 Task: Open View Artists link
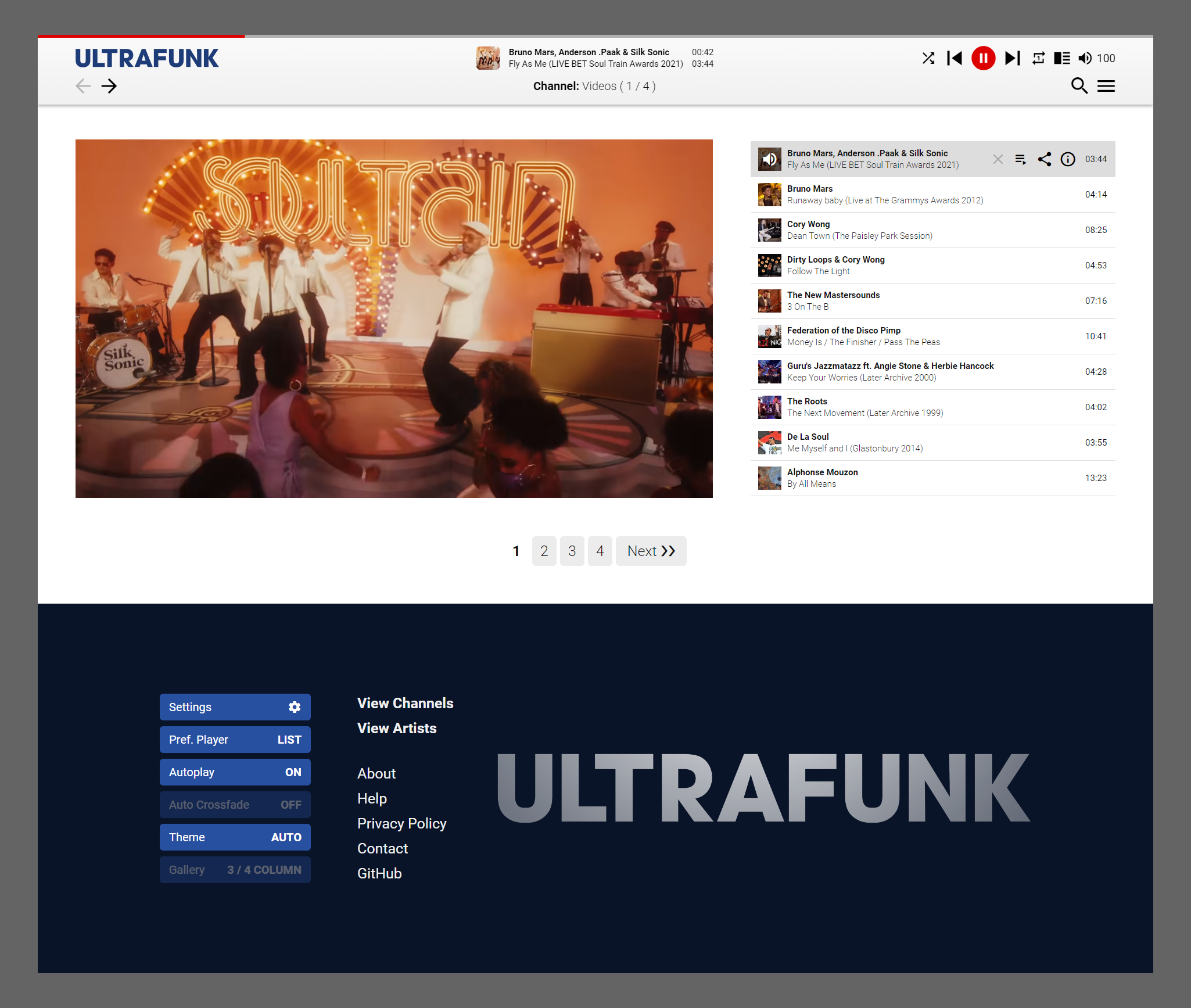(397, 728)
